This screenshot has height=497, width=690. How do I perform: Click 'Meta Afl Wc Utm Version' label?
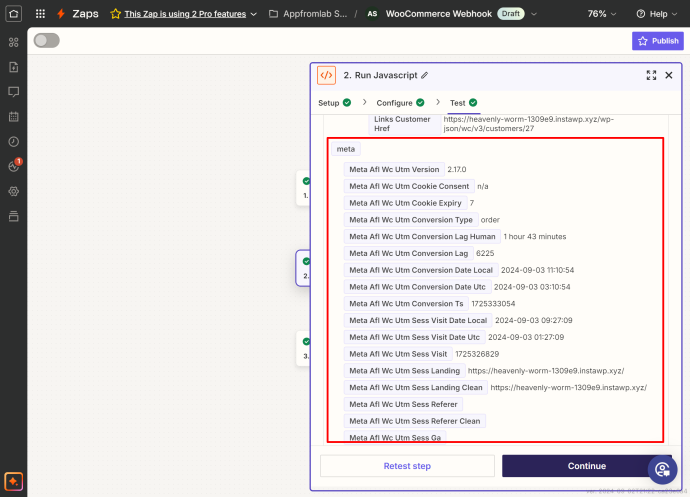pyautogui.click(x=394, y=169)
